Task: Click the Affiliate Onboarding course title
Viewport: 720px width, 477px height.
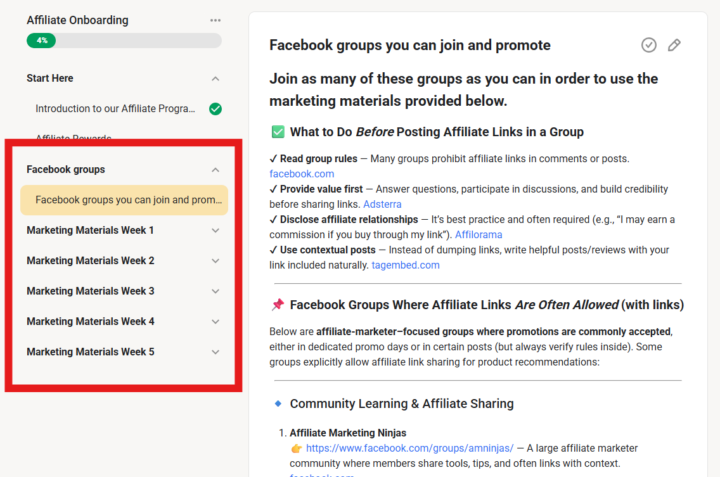Action: coord(77,20)
